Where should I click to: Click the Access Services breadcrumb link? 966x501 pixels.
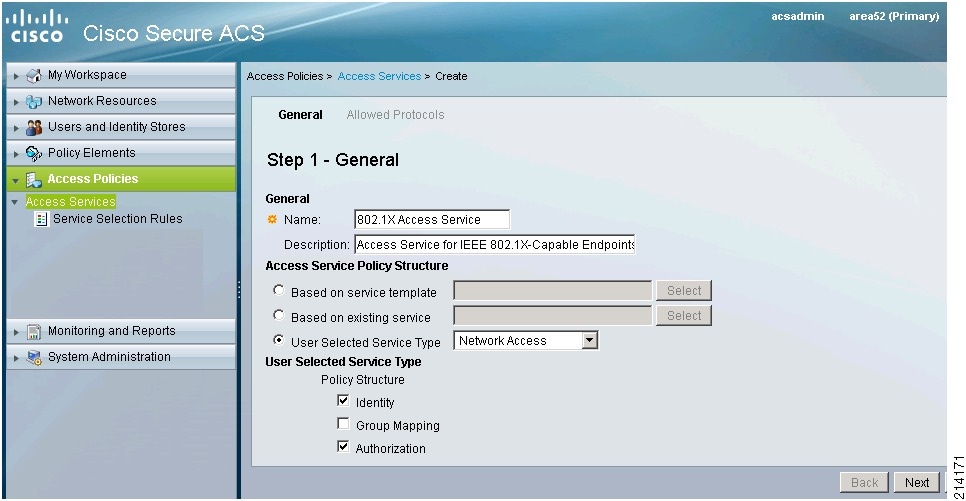point(379,76)
